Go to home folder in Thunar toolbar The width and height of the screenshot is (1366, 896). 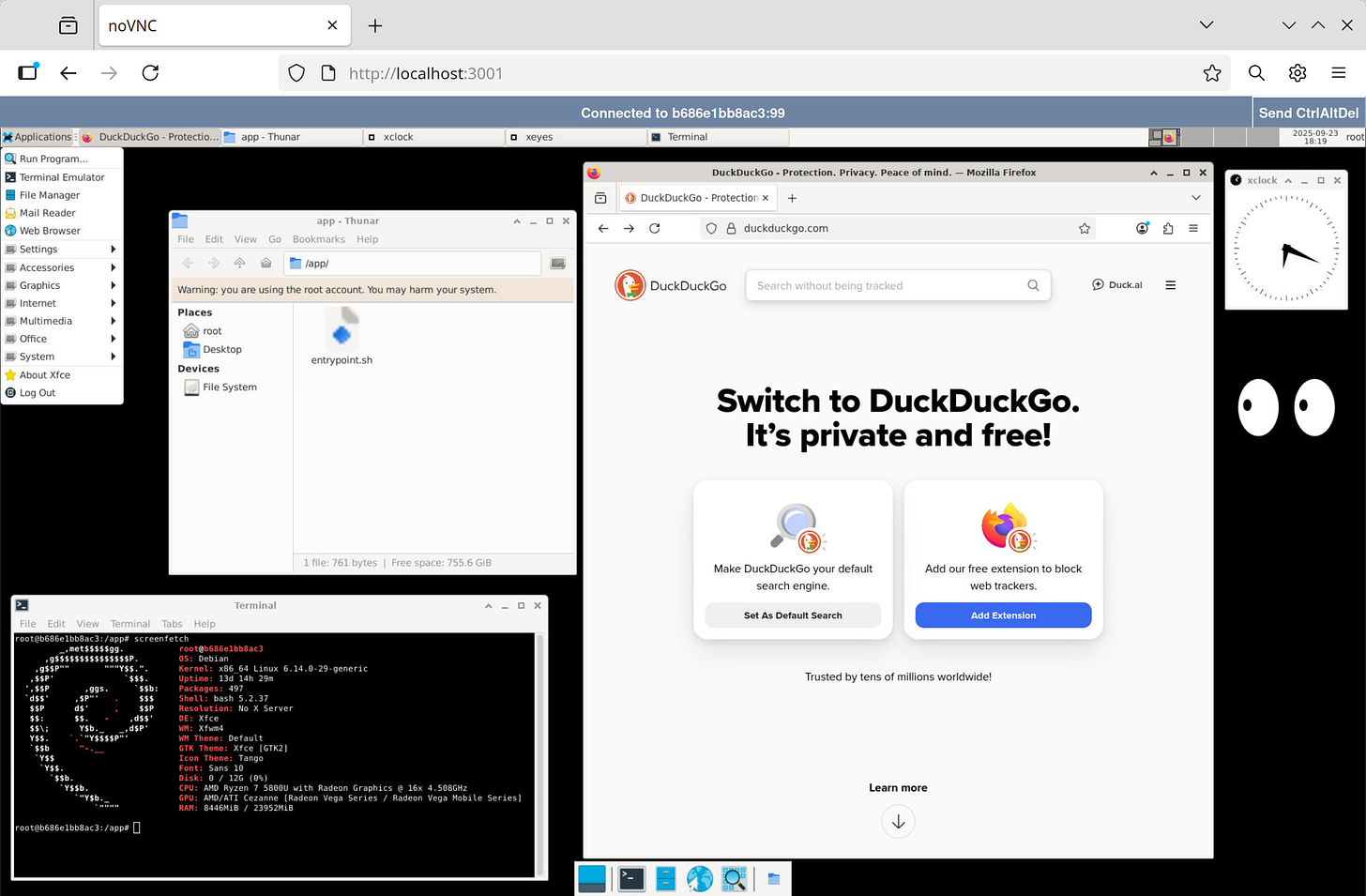[x=266, y=264]
